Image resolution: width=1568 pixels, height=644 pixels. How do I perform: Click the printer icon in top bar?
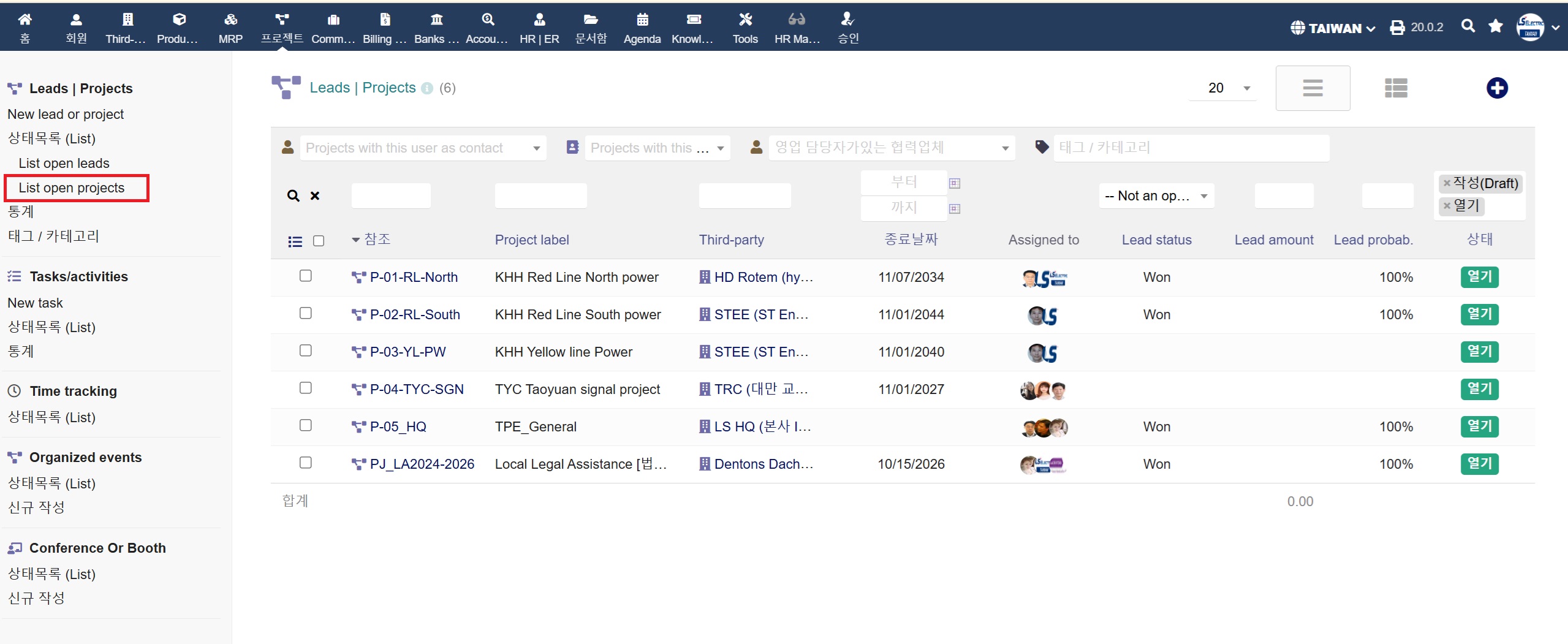[1397, 28]
